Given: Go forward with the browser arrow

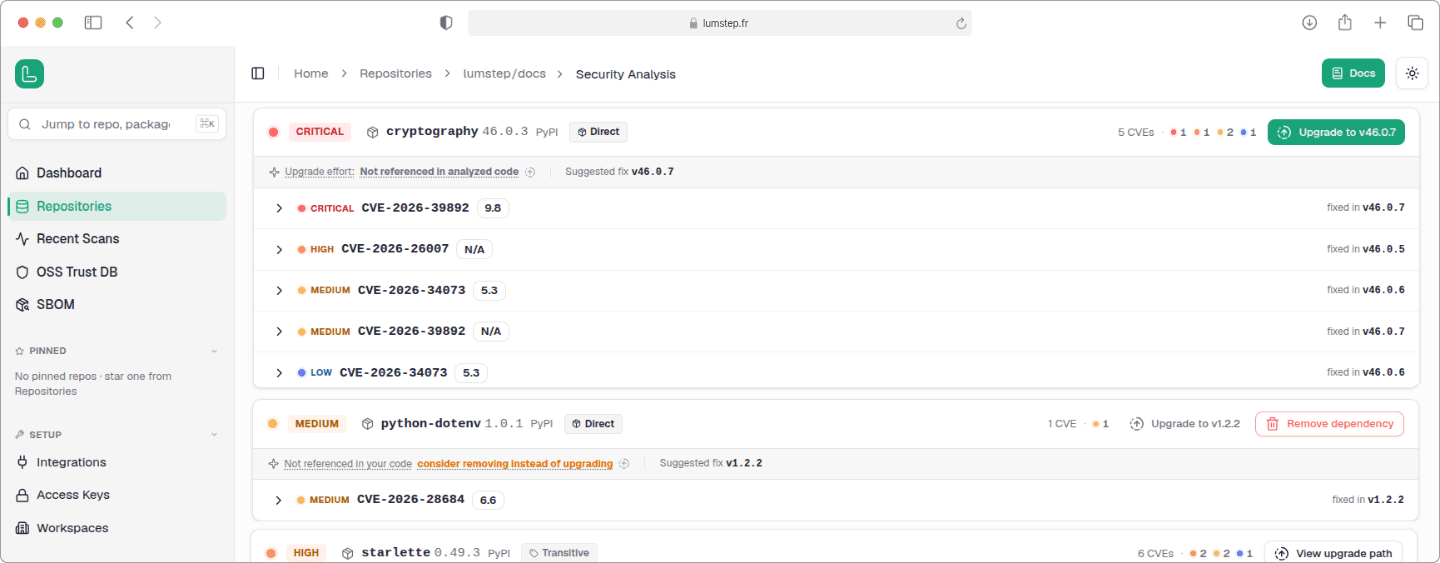Looking at the screenshot, I should coord(157,22).
